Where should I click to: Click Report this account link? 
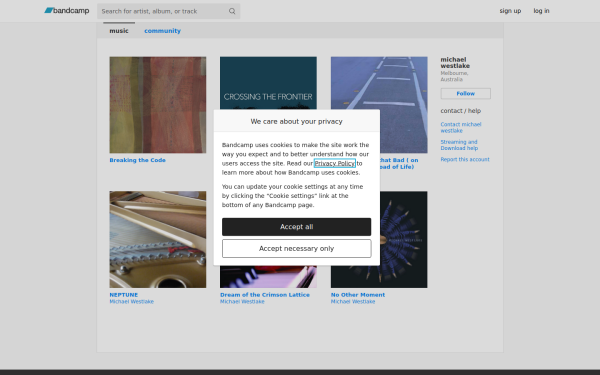(x=465, y=159)
